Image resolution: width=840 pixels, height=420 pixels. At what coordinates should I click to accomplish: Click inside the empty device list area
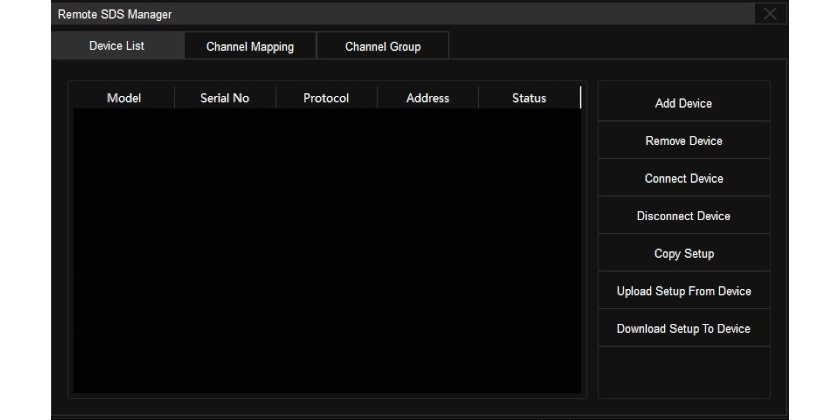pos(326,250)
